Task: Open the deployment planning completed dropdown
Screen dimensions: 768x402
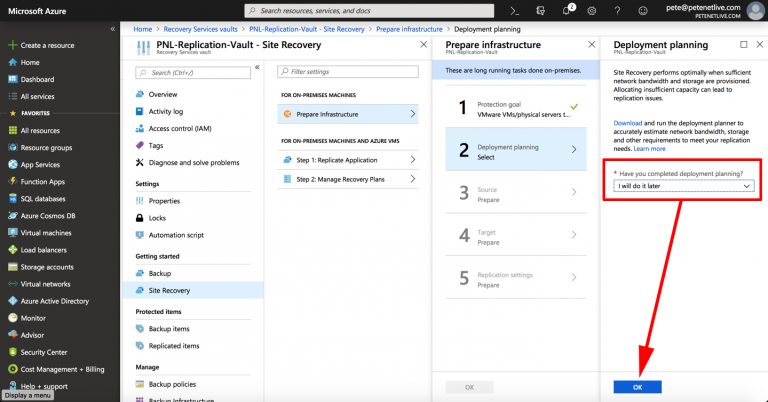Action: [684, 186]
